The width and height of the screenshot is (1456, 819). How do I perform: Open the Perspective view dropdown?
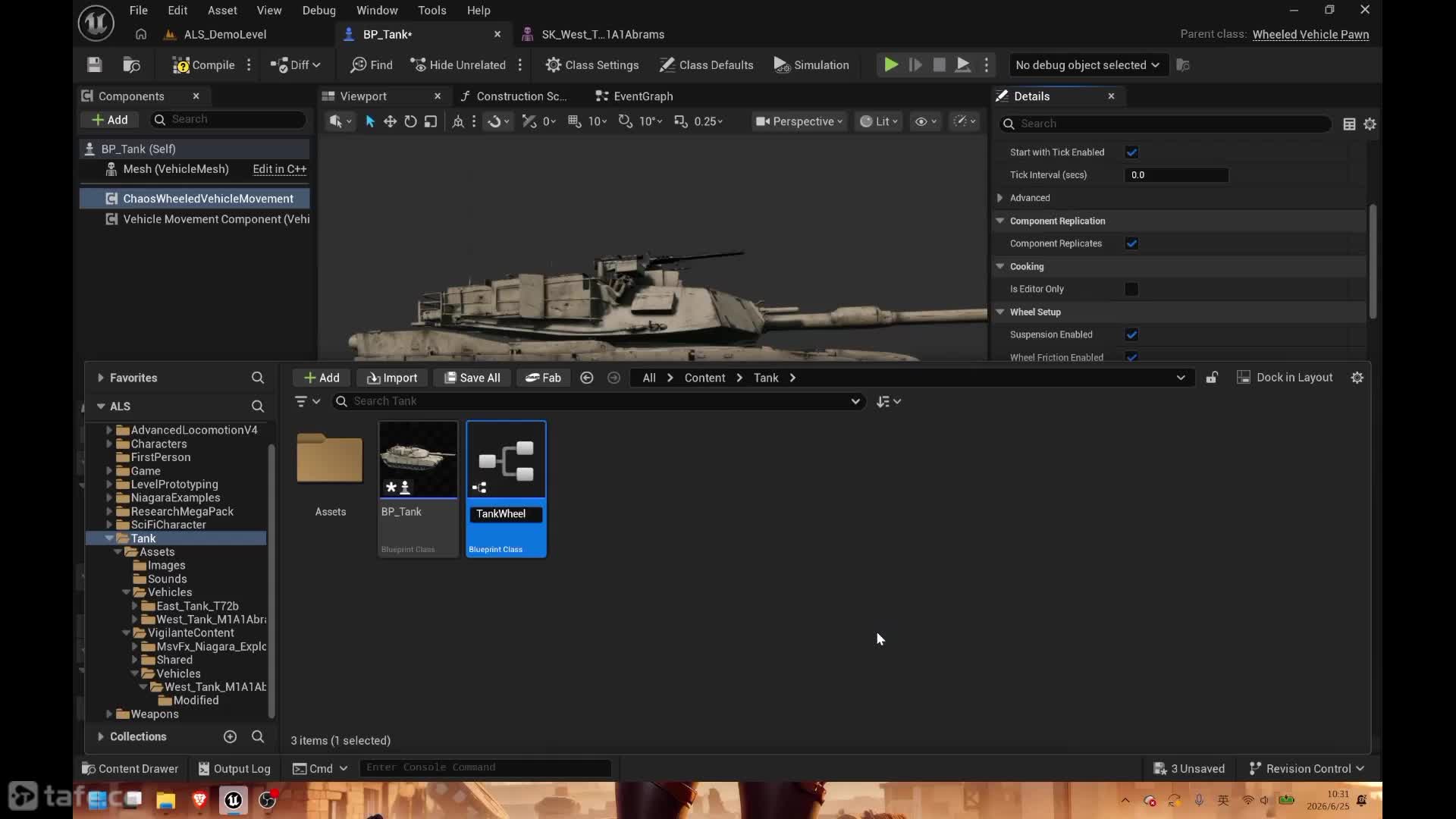[x=799, y=121]
